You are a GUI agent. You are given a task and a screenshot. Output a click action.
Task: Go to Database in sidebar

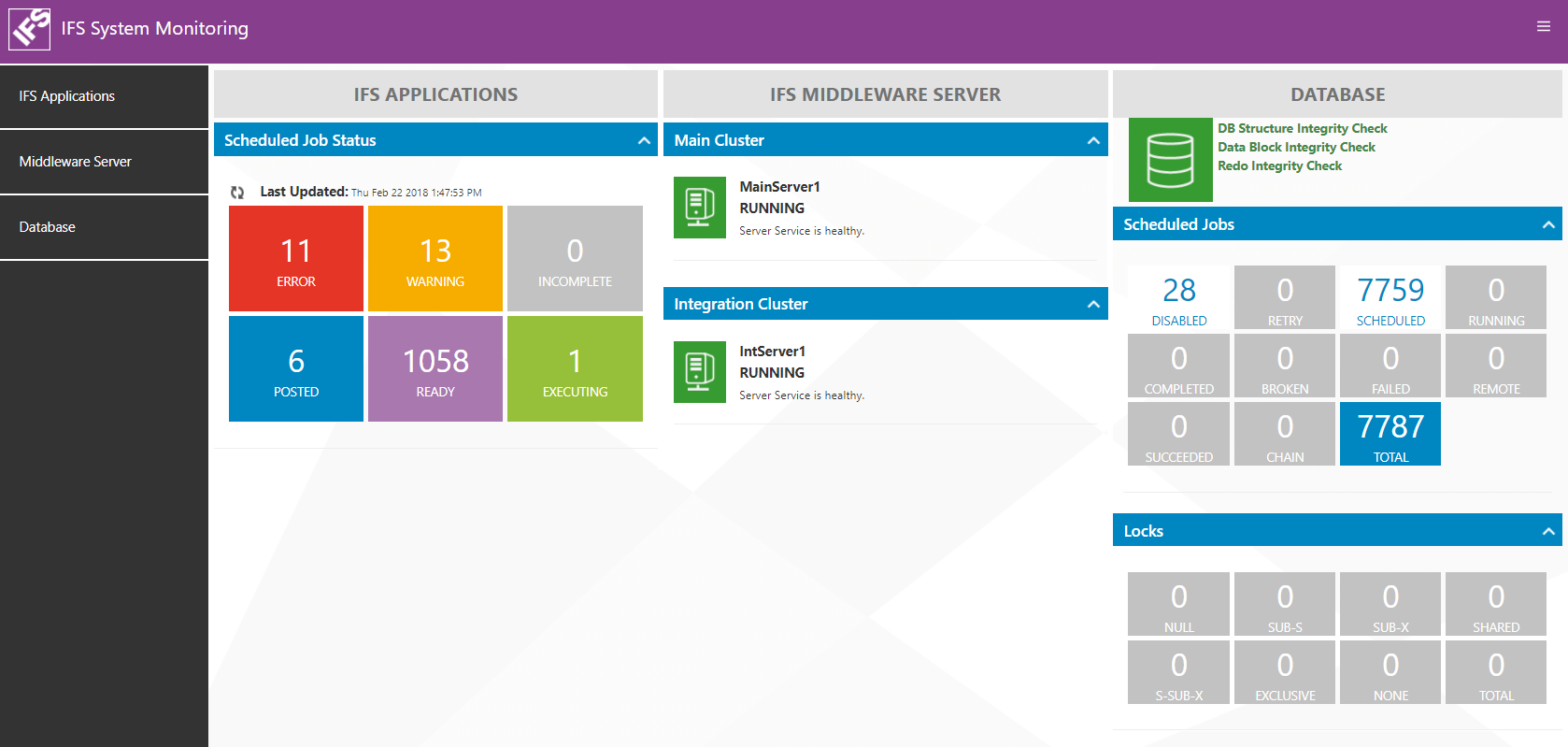click(x=104, y=227)
